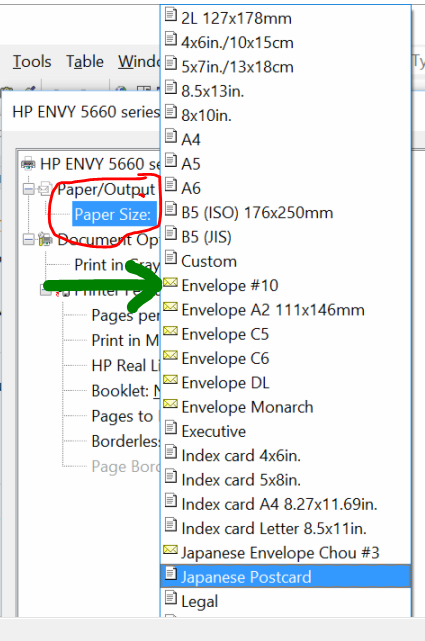The image size is (425, 641).
Task: Select the Pages per sheet tree item
Action: [125, 316]
